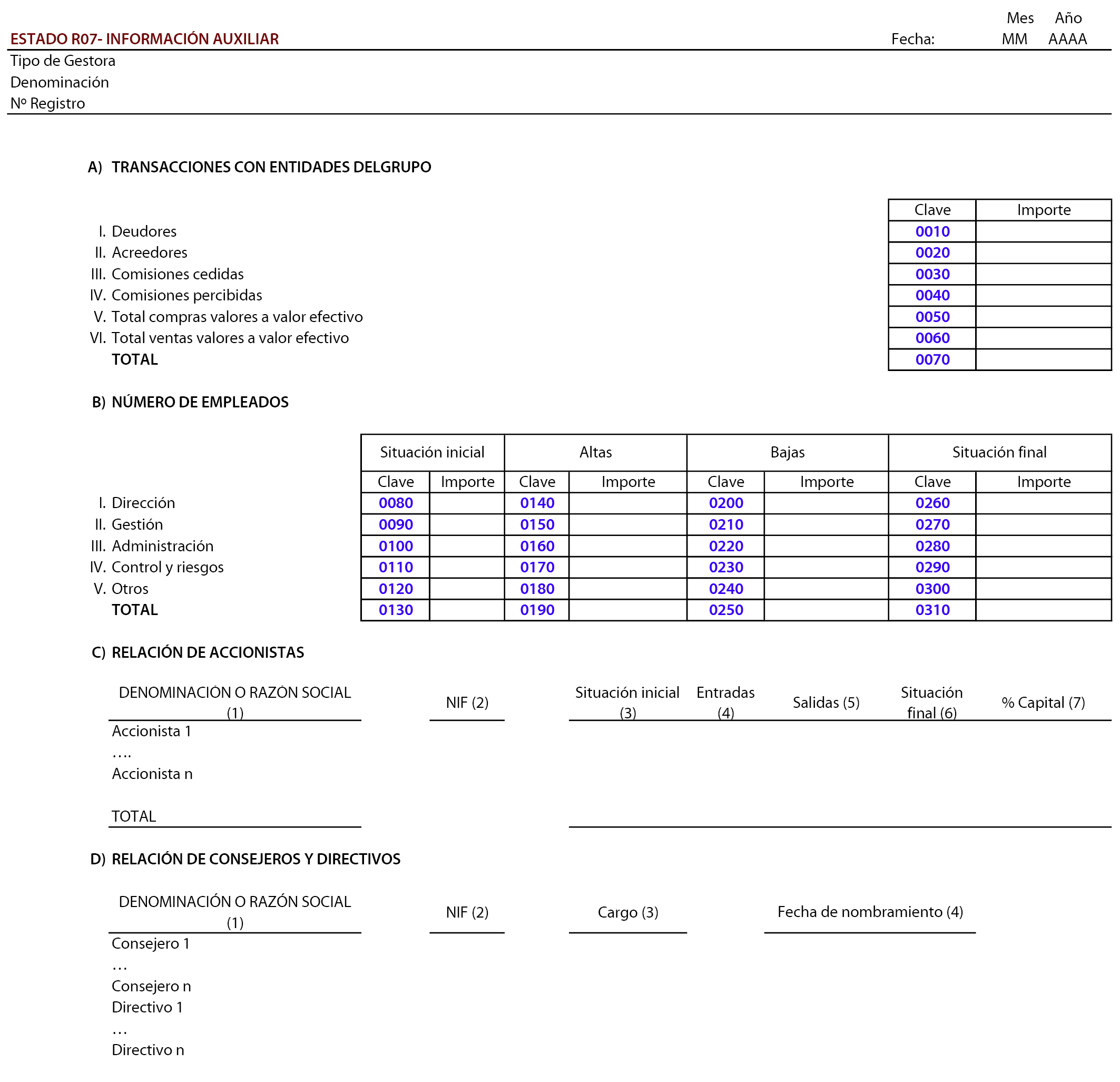This screenshot has width=1120, height=1082.
Task: Click clave code 0040 for Comisiones percibidas
Action: point(932,296)
